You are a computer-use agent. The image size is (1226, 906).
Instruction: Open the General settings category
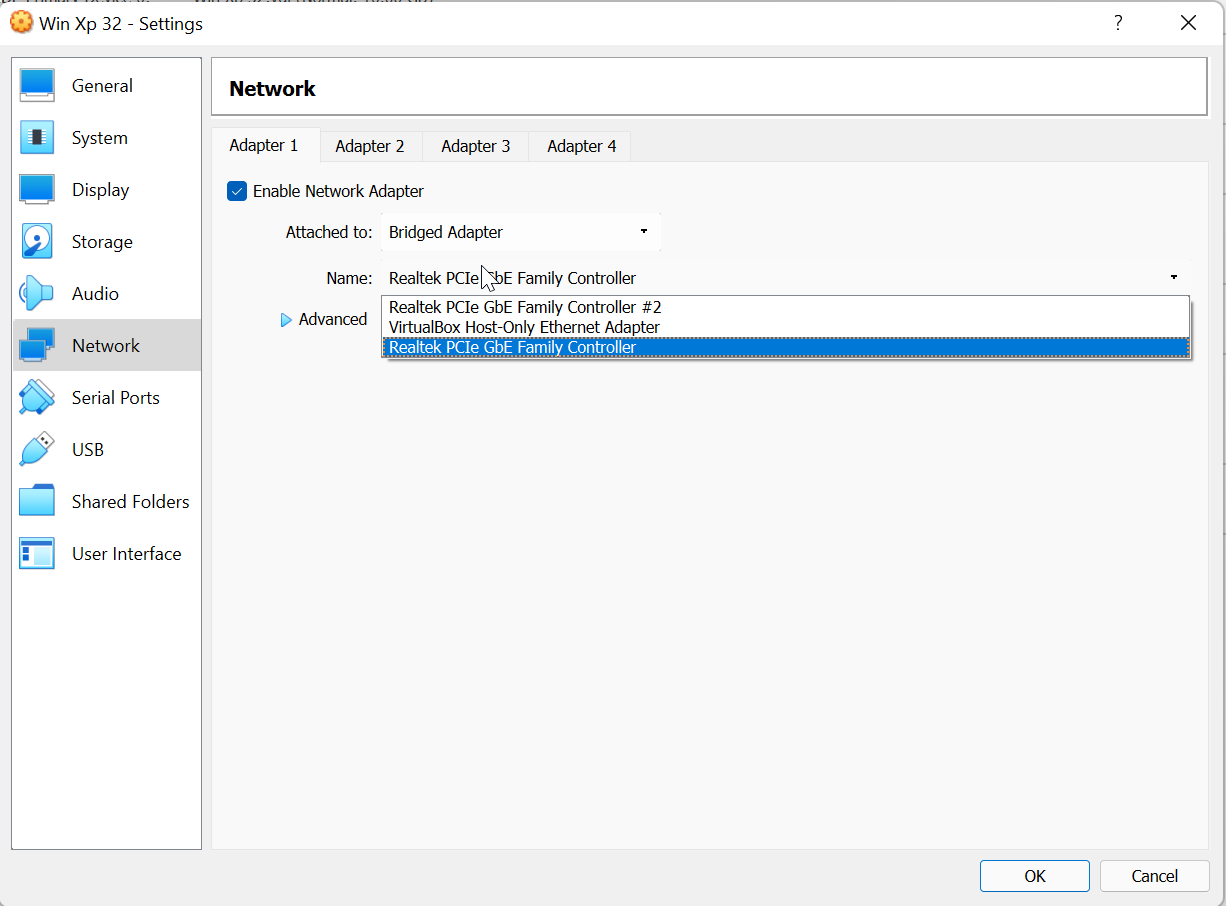(x=107, y=86)
